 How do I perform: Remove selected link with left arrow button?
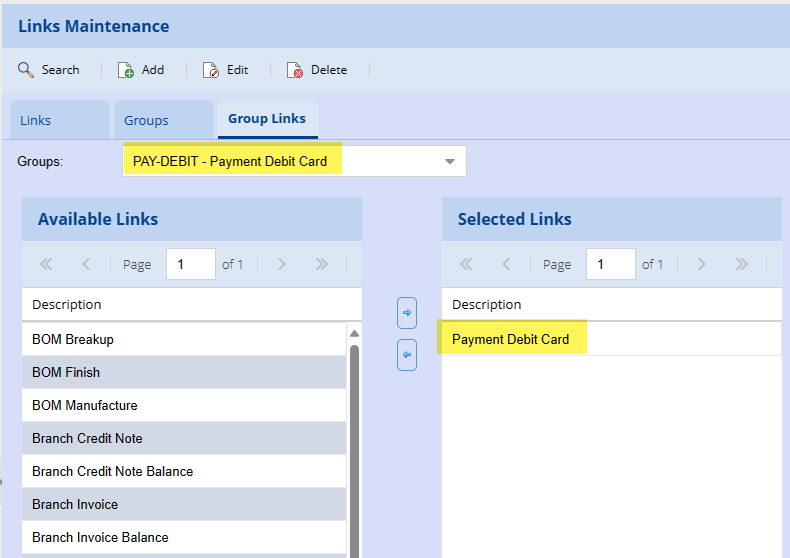point(407,354)
